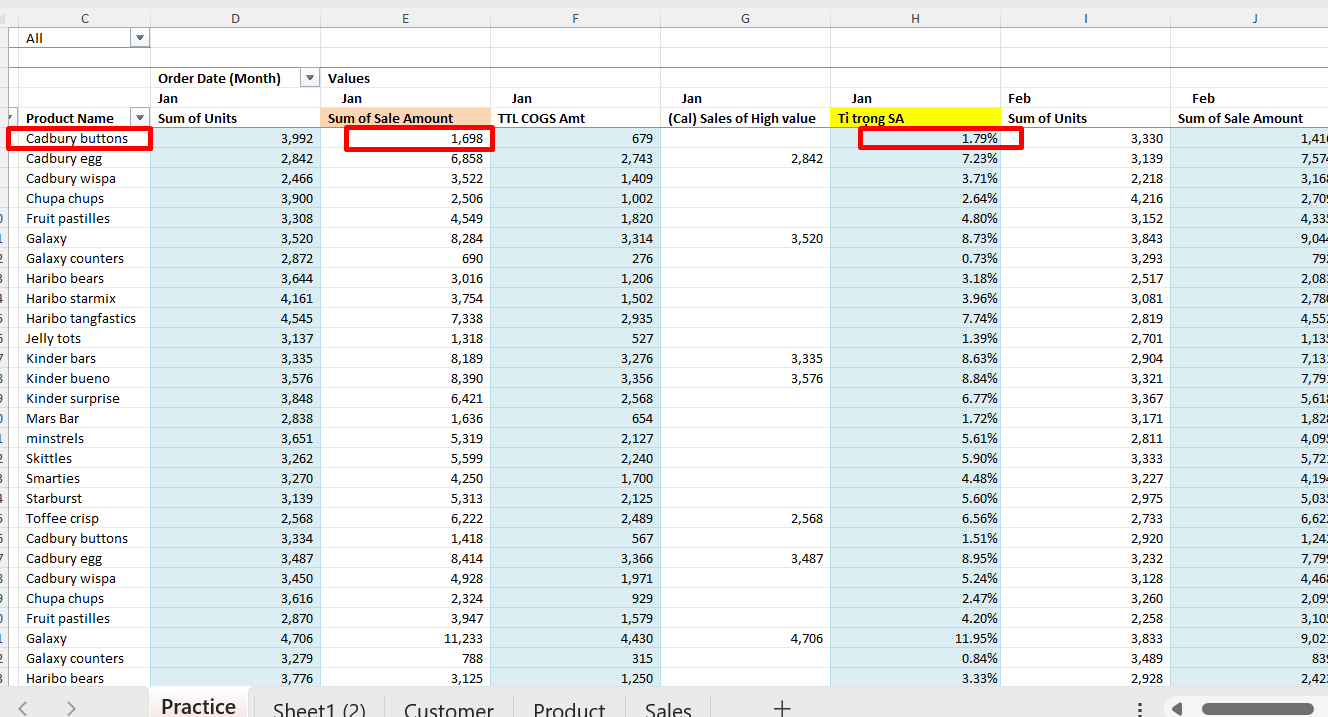Viewport: 1328px width, 717px height.
Task: Select the yellow 'Ti trong SA' header cell
Action: click(915, 118)
